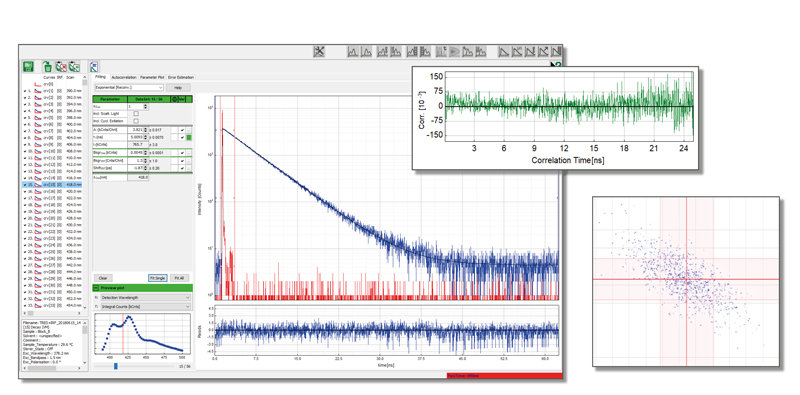Image resolution: width=800 pixels, height=395 pixels.
Task: Click the Fit Single button
Action: coord(158,278)
